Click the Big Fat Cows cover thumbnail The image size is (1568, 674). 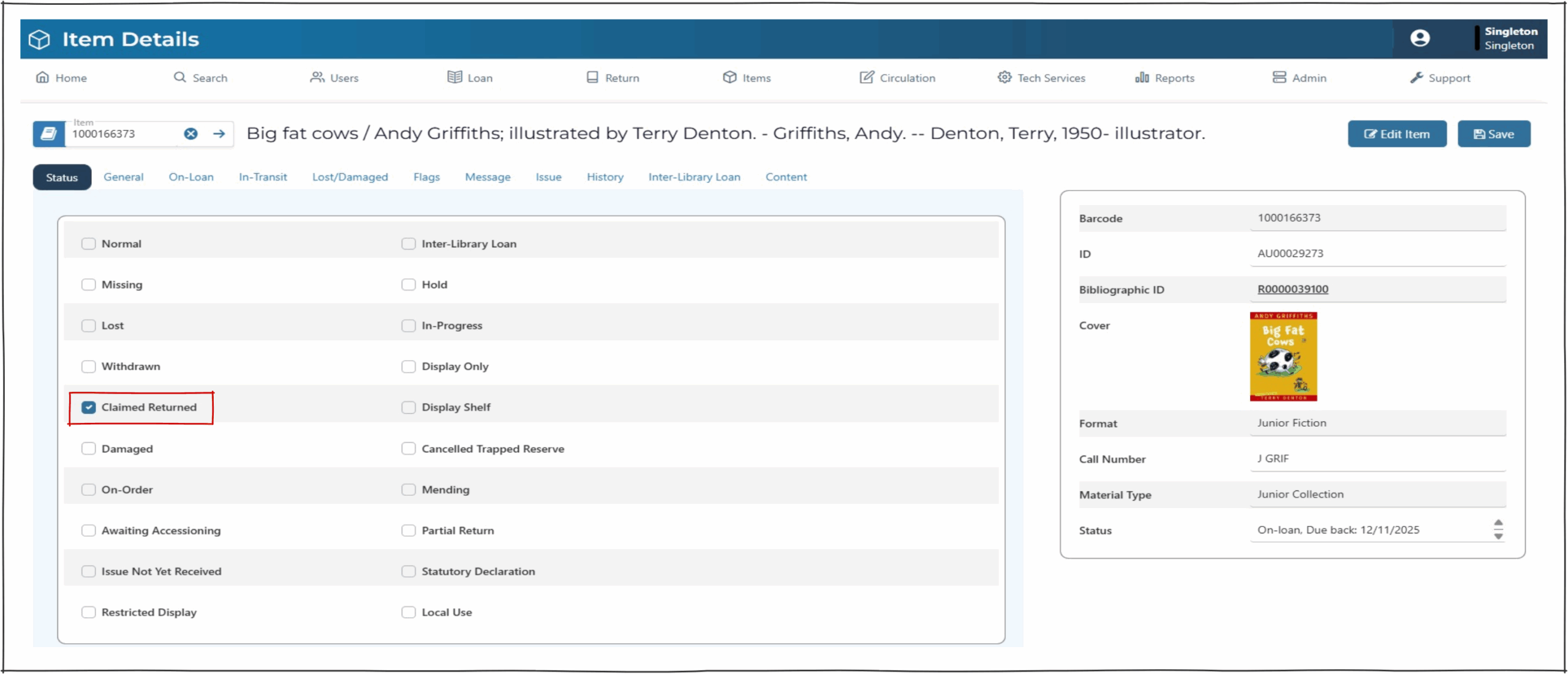1283,356
